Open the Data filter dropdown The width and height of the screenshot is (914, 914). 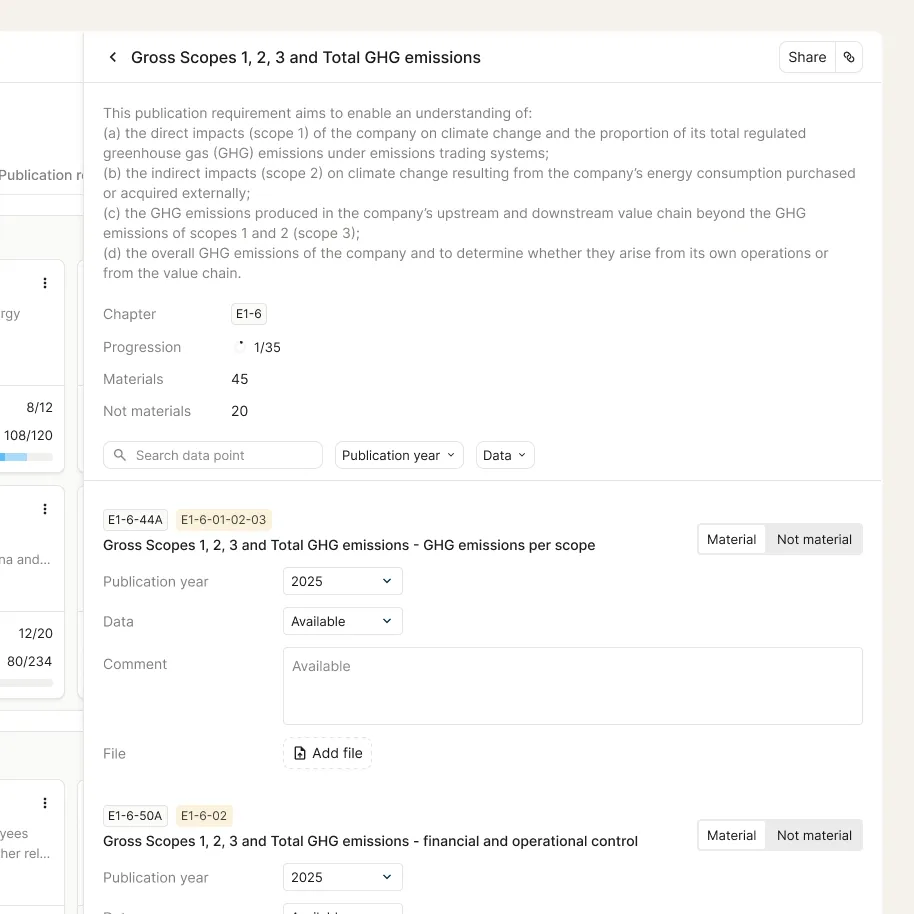click(x=505, y=455)
